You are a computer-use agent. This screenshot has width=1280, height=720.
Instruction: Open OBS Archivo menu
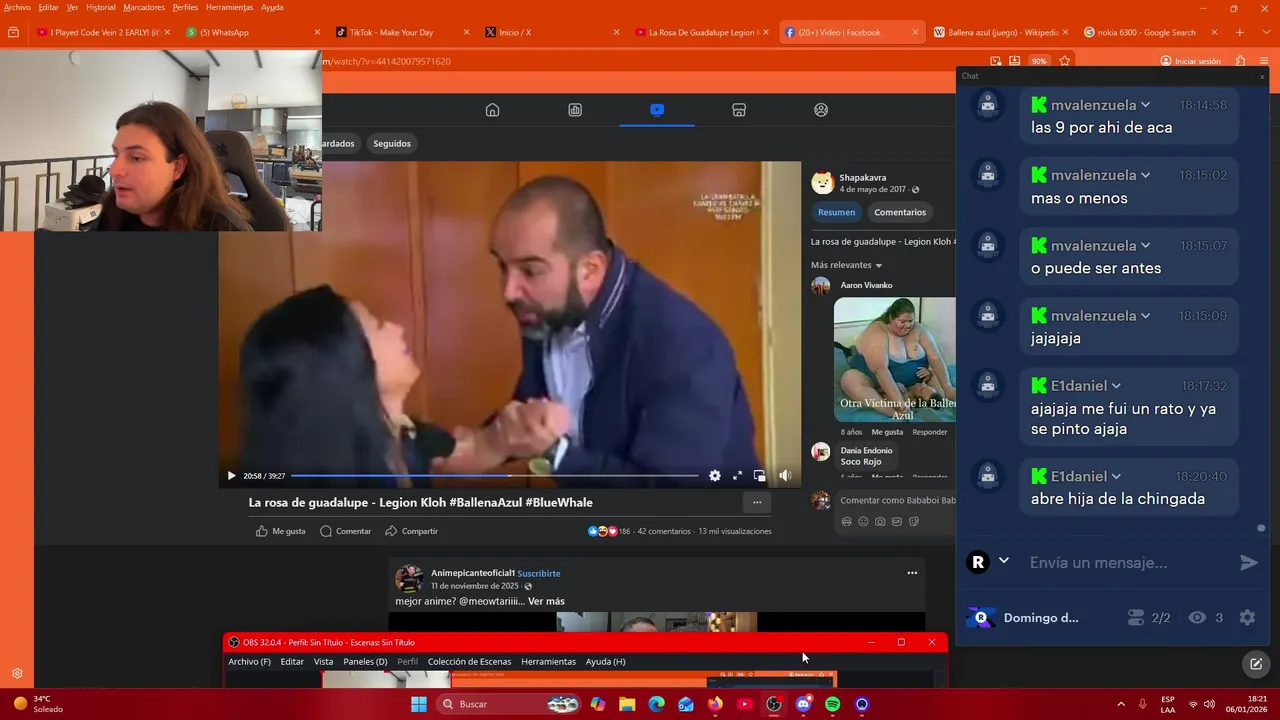(249, 661)
